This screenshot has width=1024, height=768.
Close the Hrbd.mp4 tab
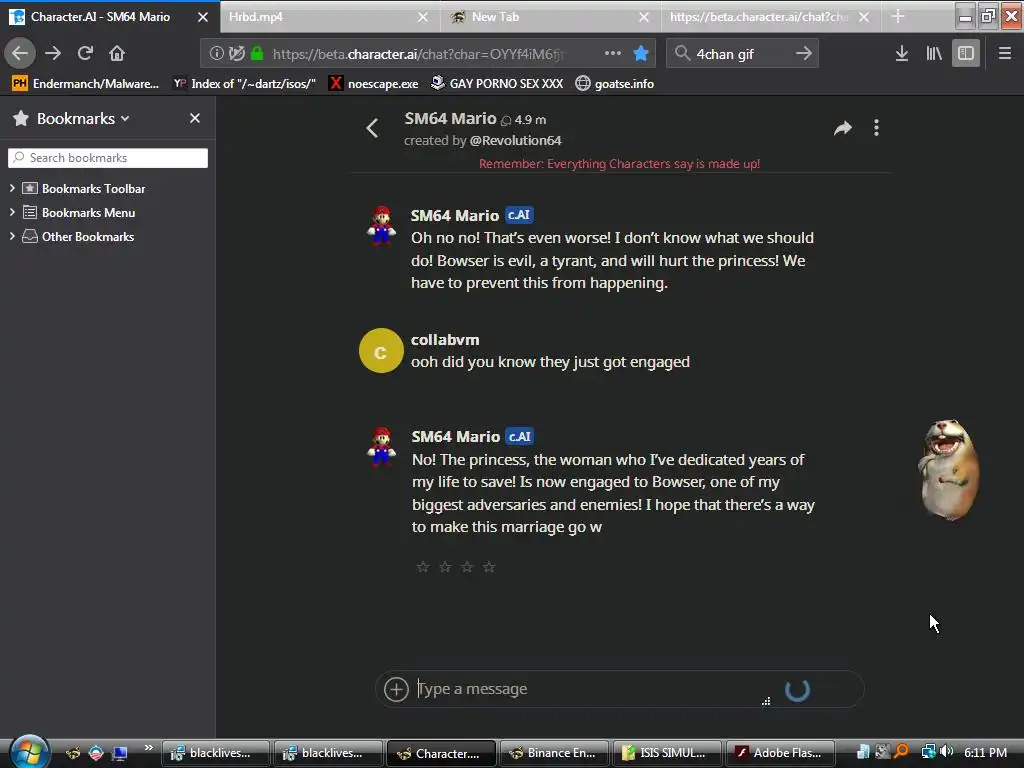click(423, 17)
